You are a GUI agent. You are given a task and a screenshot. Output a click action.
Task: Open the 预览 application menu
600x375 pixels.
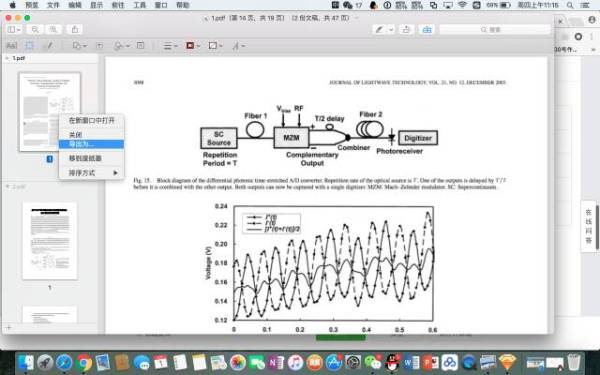click(x=32, y=5)
